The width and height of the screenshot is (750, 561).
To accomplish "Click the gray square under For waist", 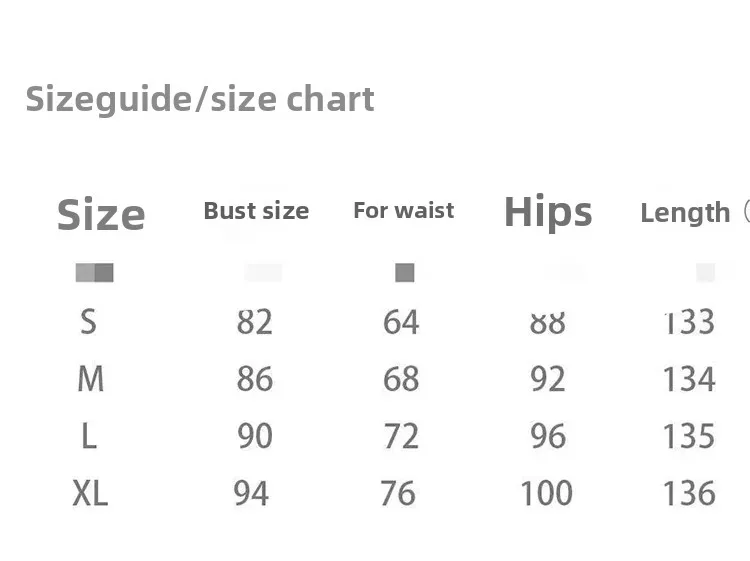I will (x=404, y=272).
